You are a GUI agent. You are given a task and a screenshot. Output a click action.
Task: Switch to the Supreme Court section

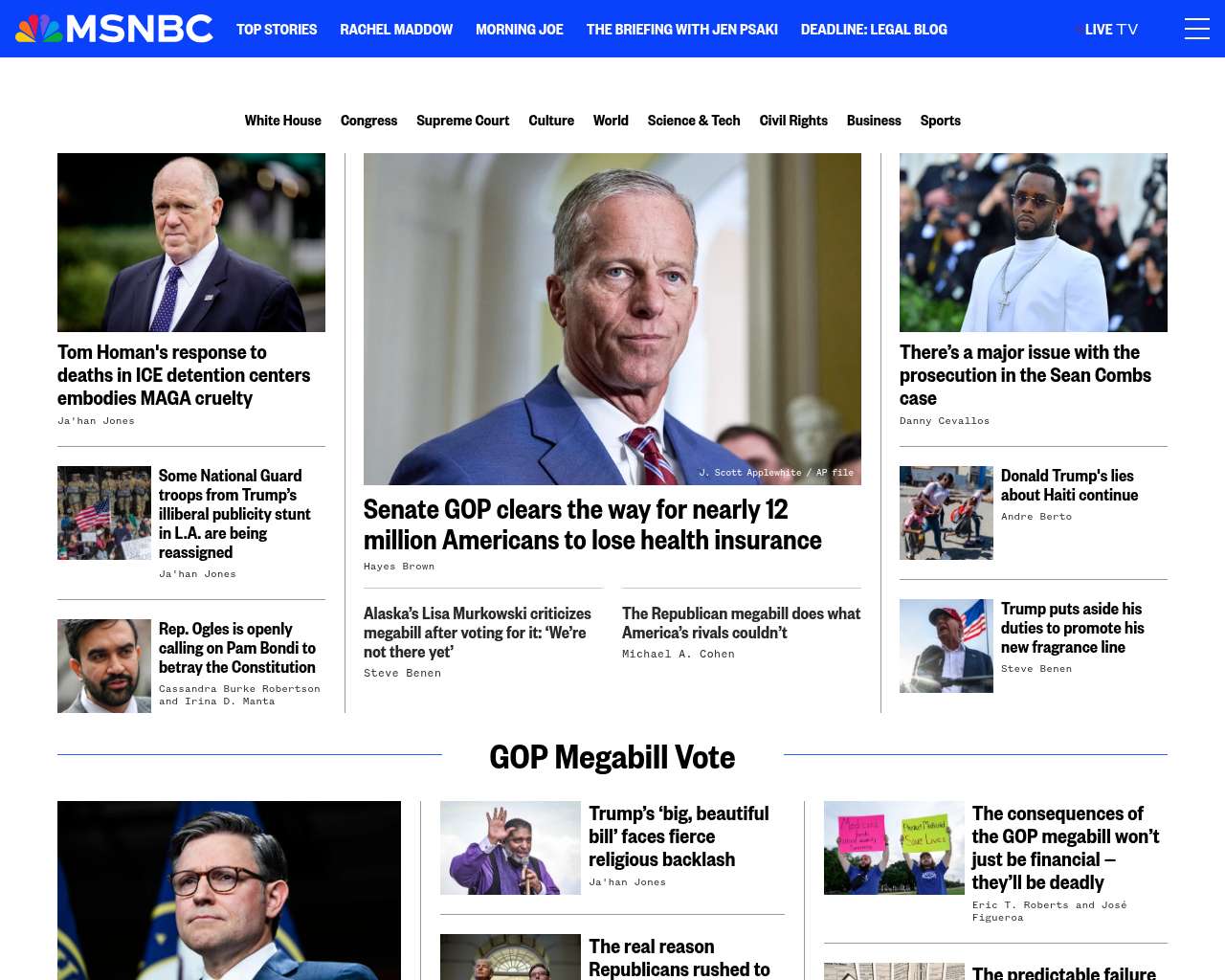tap(462, 121)
